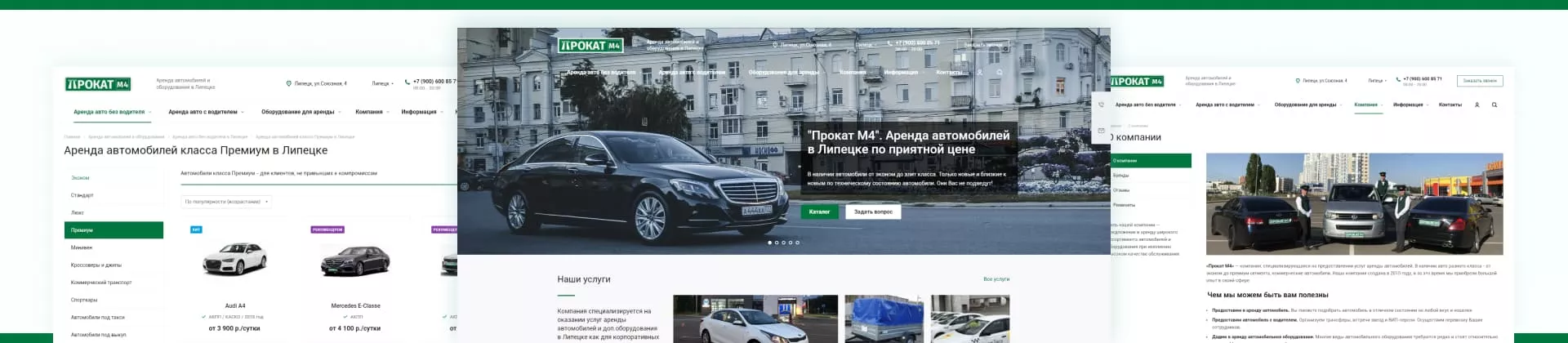
Task: Open the Прокат М4 logo on the center homepage
Action: point(590,46)
